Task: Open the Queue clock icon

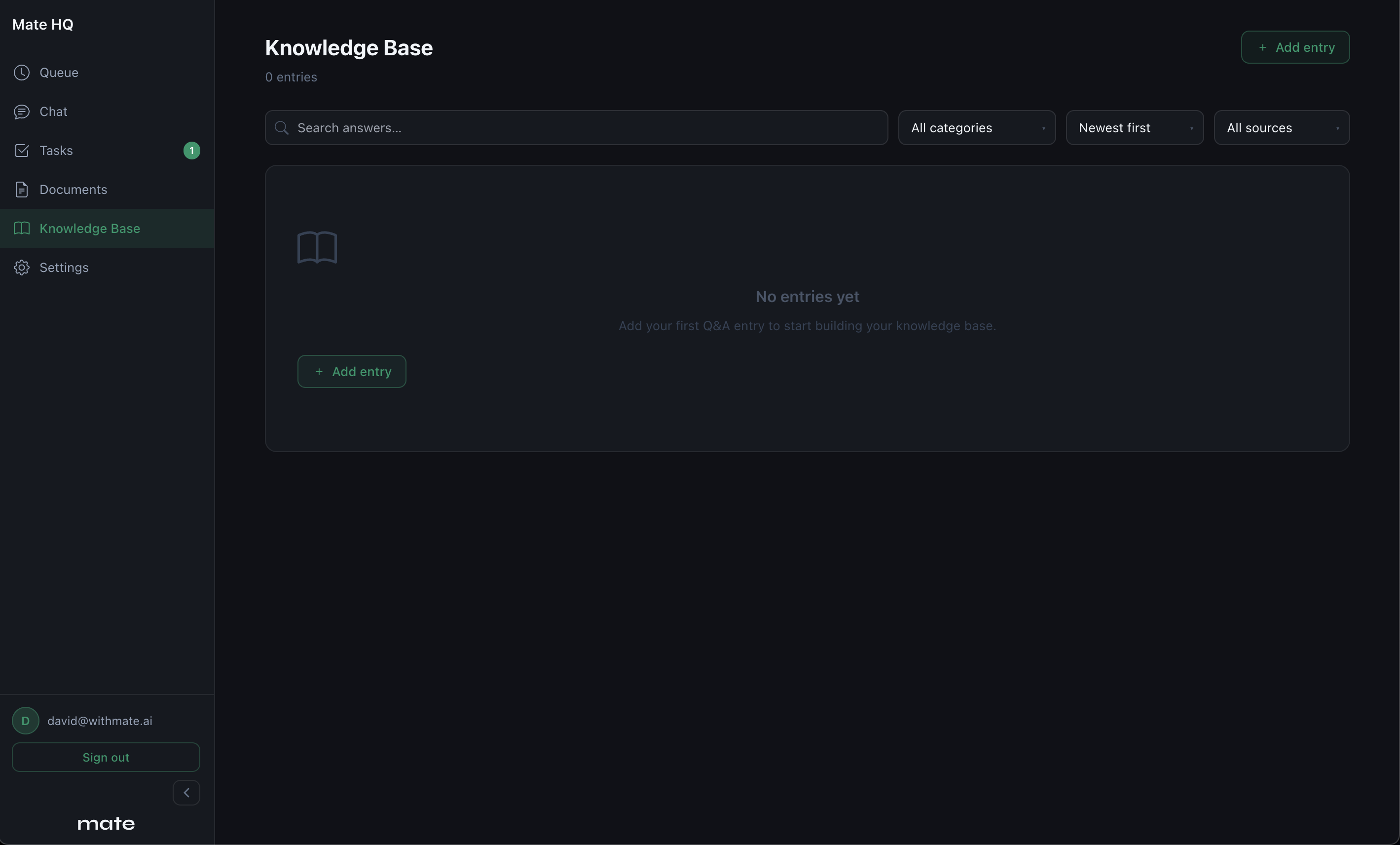Action: tap(22, 72)
